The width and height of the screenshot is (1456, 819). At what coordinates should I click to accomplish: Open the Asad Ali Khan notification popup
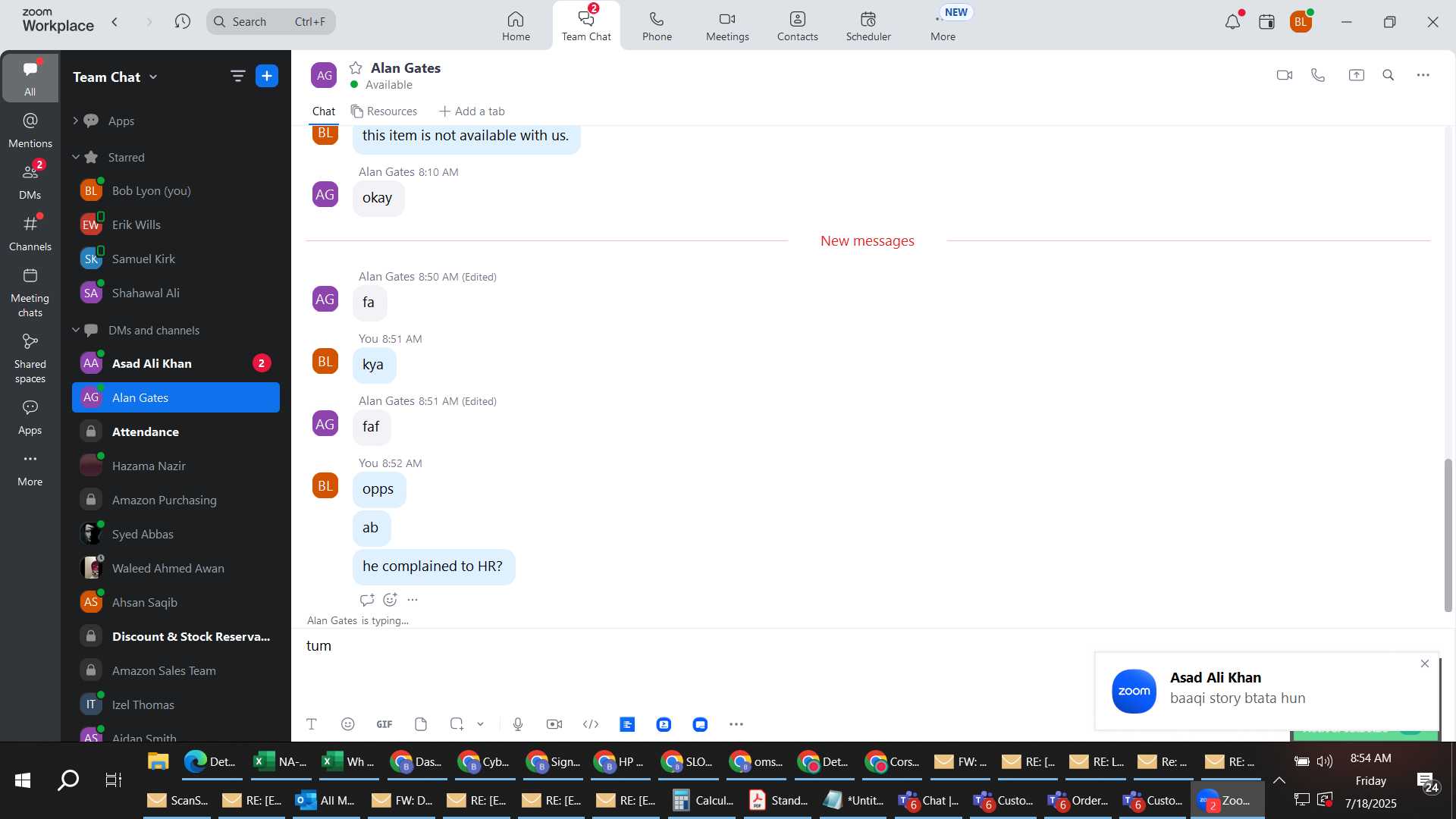(x=1266, y=691)
